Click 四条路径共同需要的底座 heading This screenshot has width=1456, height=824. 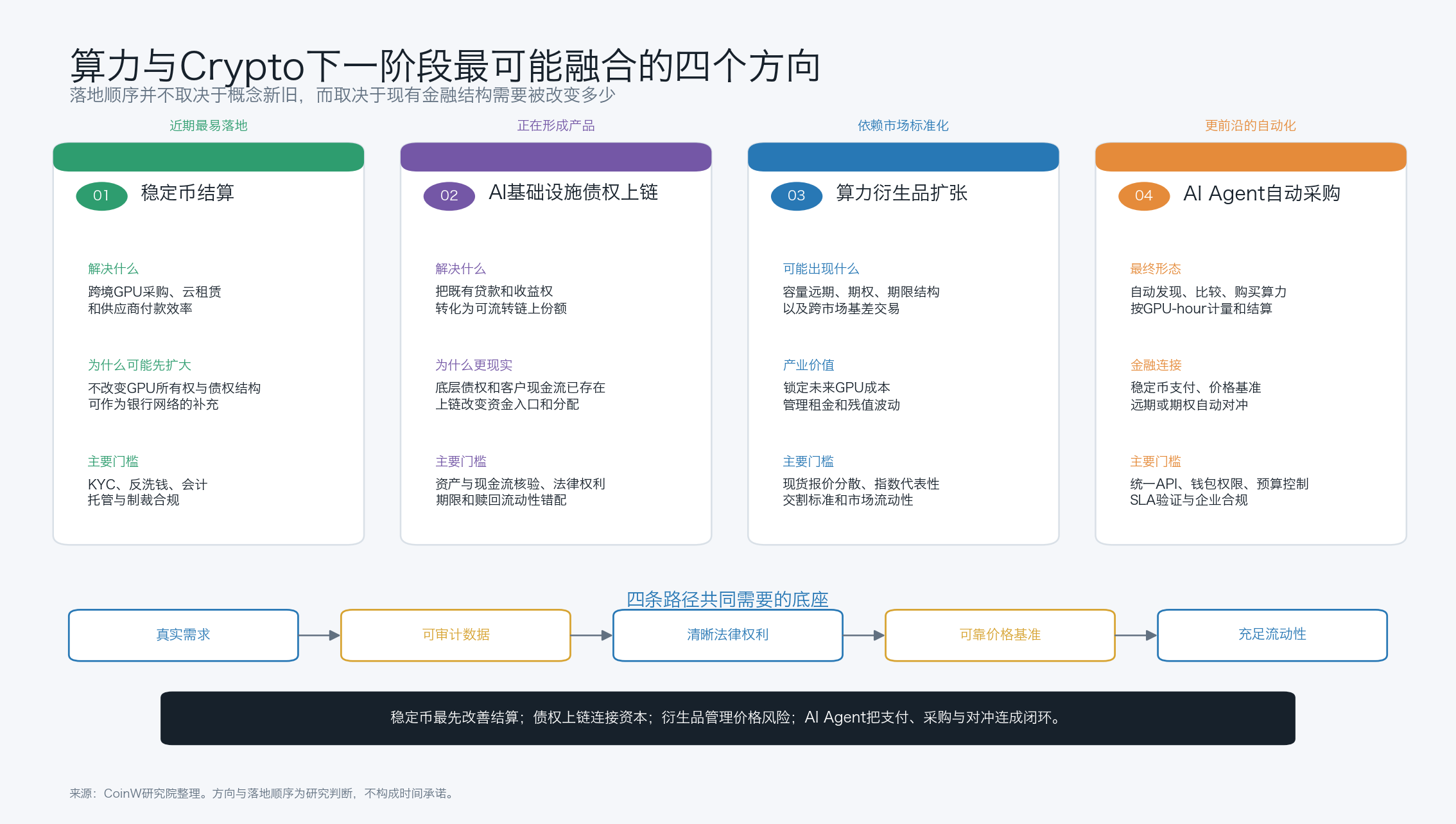[727, 599]
